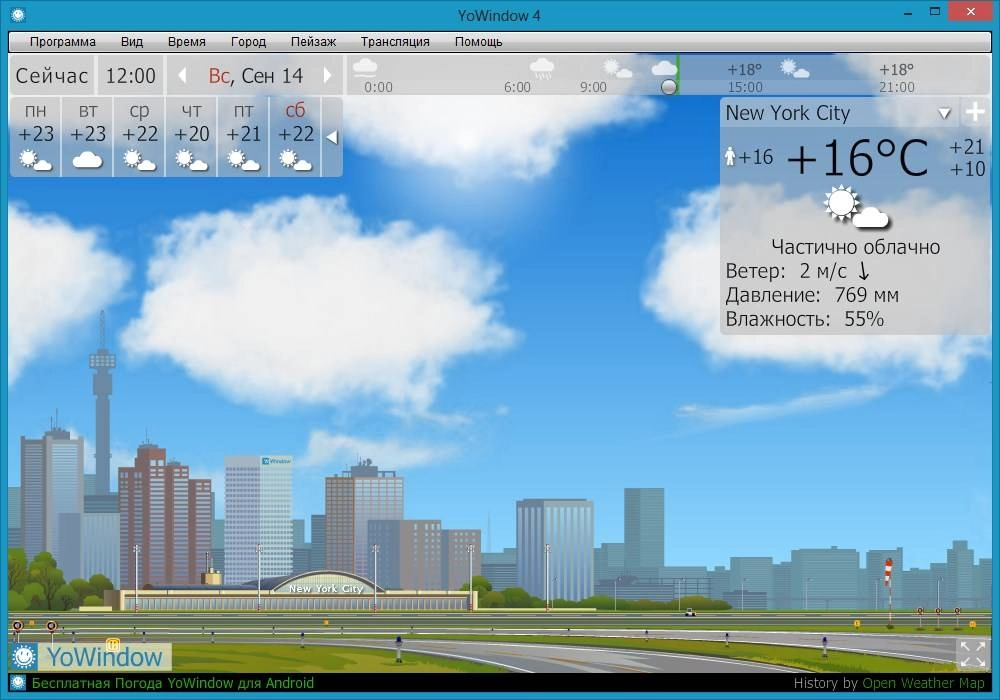Click partly sunny icon above 9:00
The height and width of the screenshot is (700, 1000).
click(617, 68)
